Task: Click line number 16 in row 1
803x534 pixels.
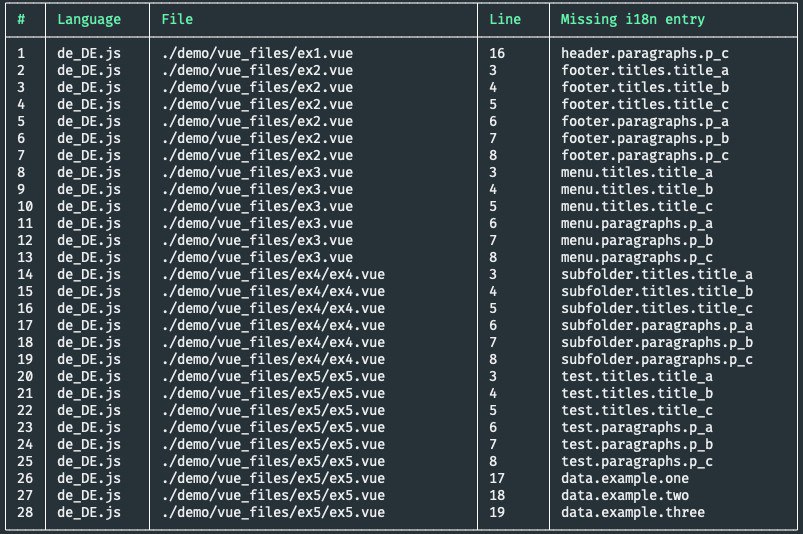Action: tap(497, 53)
